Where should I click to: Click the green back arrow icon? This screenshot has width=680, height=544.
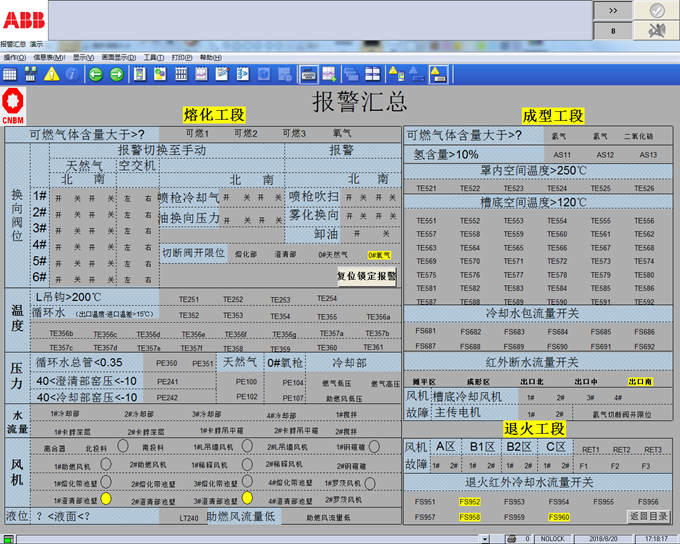tap(96, 74)
